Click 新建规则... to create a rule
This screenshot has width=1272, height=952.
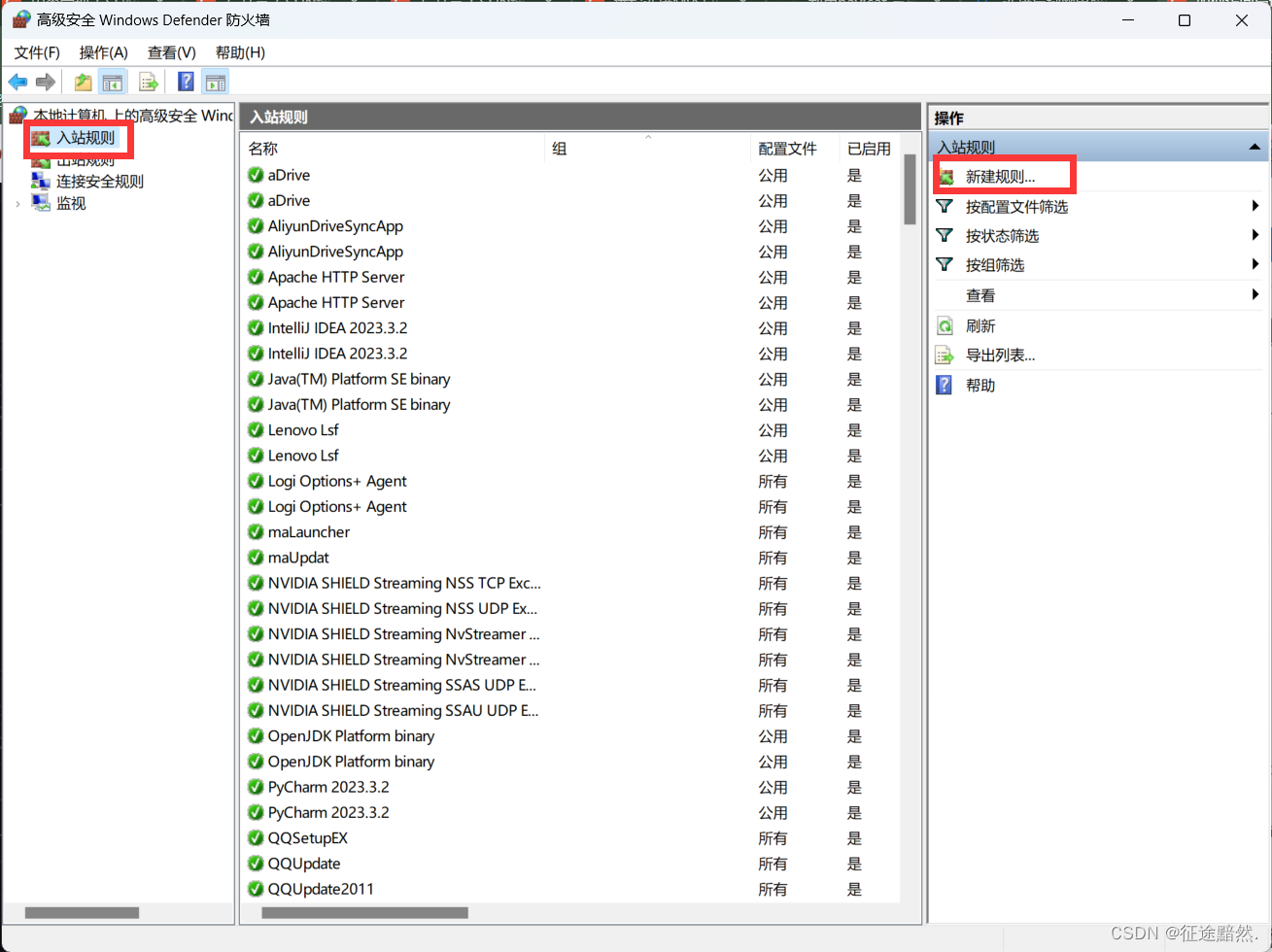point(1000,178)
